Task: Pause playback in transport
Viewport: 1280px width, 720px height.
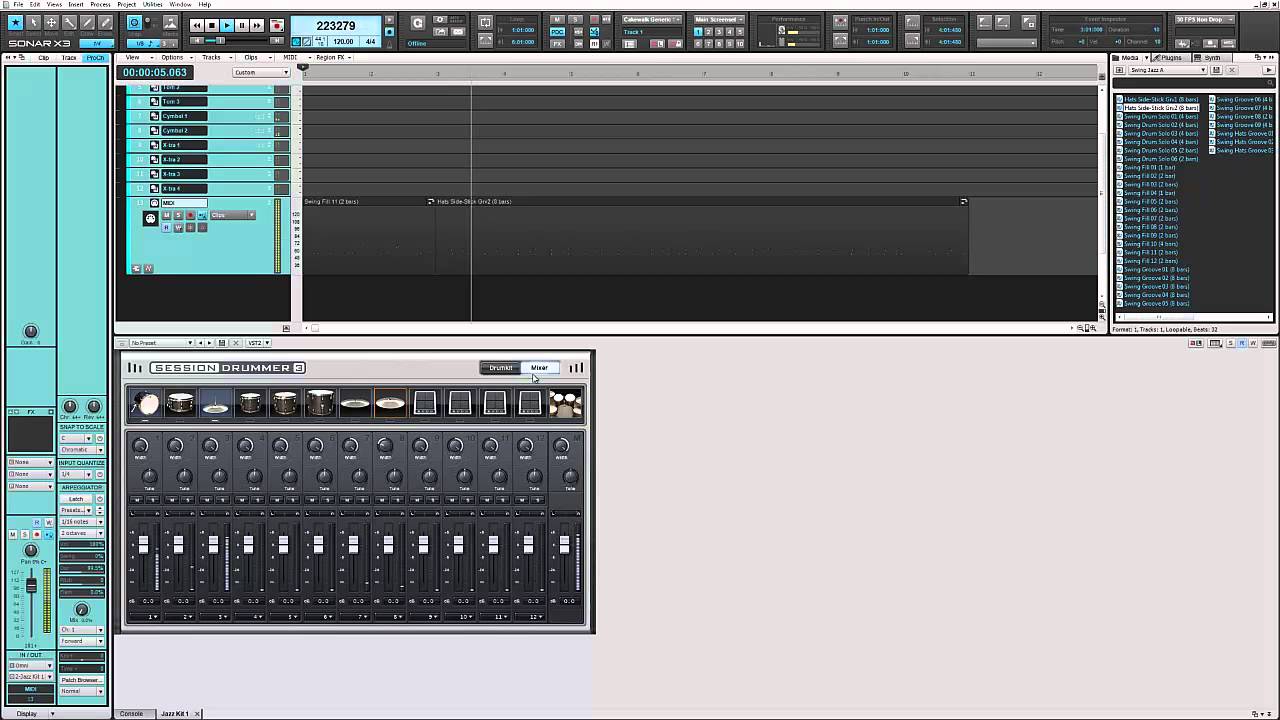Action: (242, 25)
